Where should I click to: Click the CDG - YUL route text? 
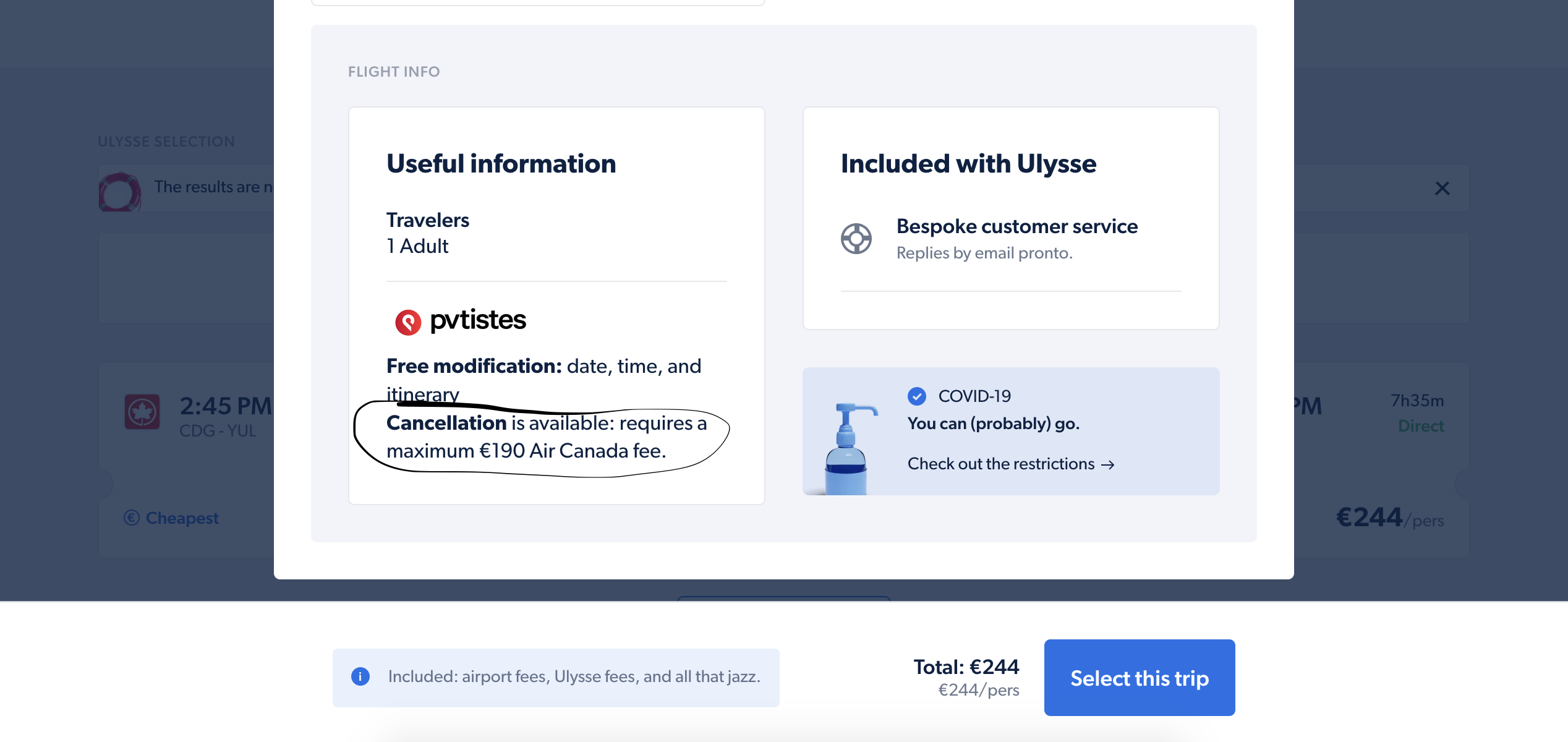tap(218, 430)
